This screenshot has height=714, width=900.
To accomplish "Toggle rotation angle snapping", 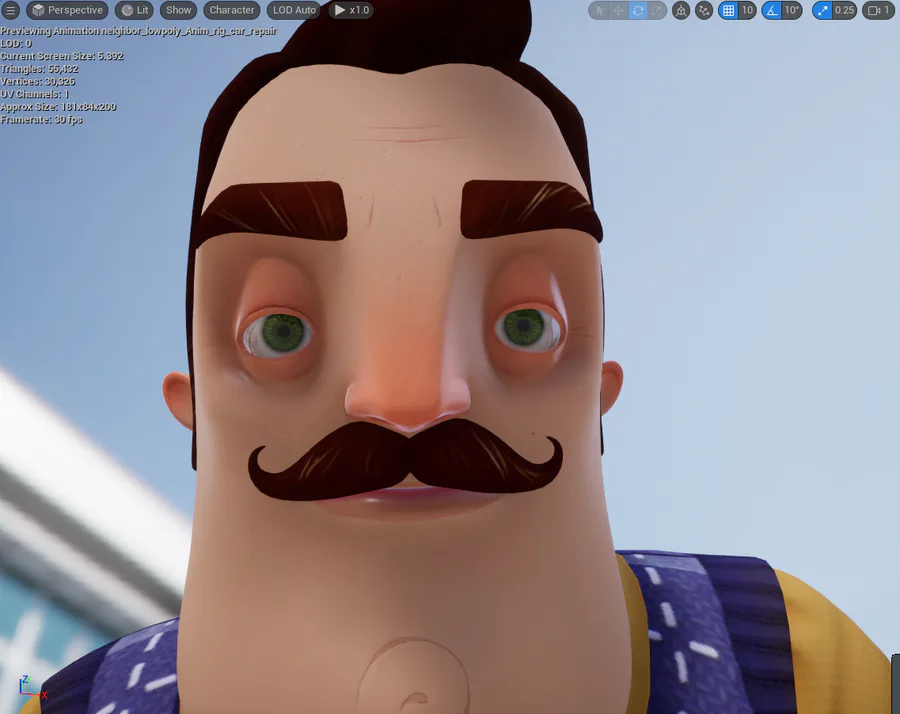I will [772, 10].
